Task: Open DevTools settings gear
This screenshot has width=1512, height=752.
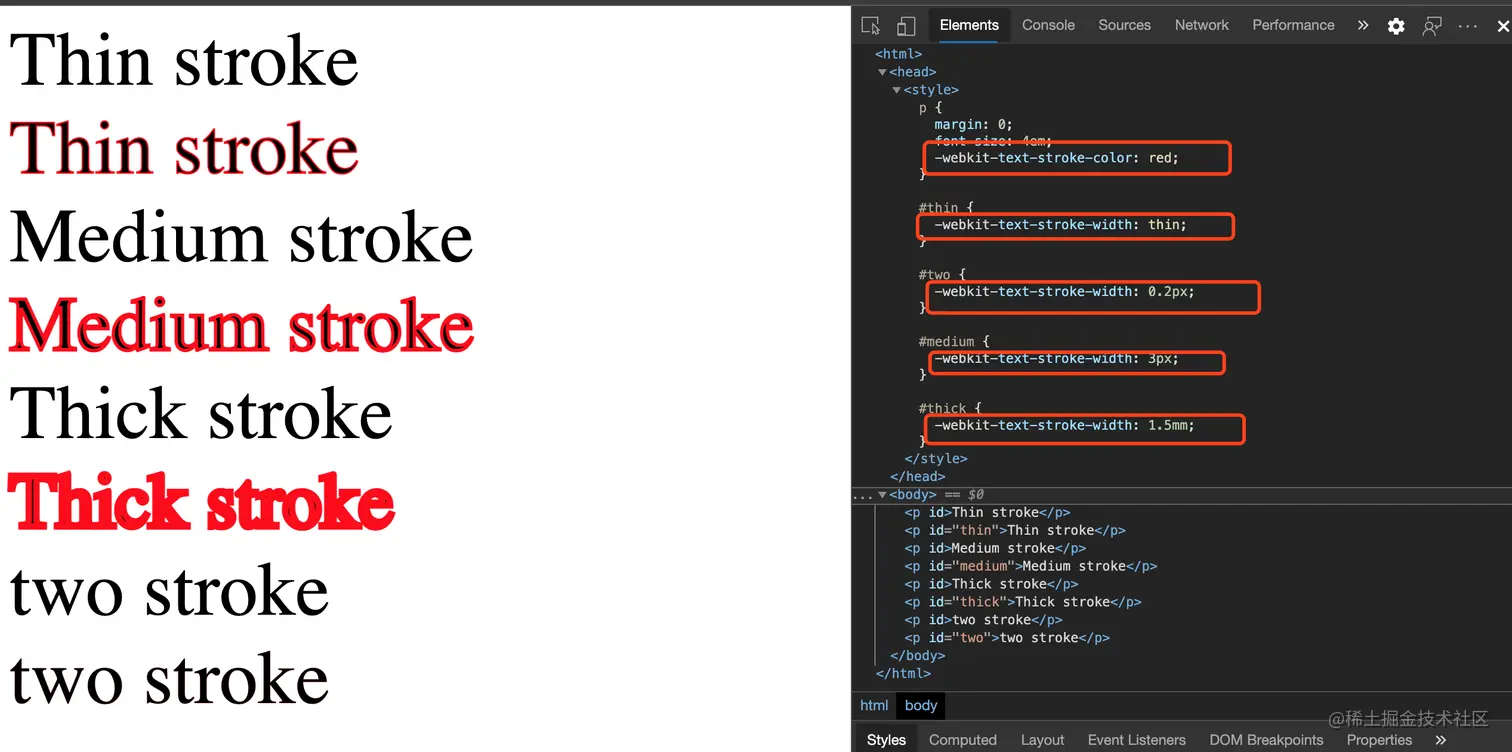Action: coord(1396,26)
